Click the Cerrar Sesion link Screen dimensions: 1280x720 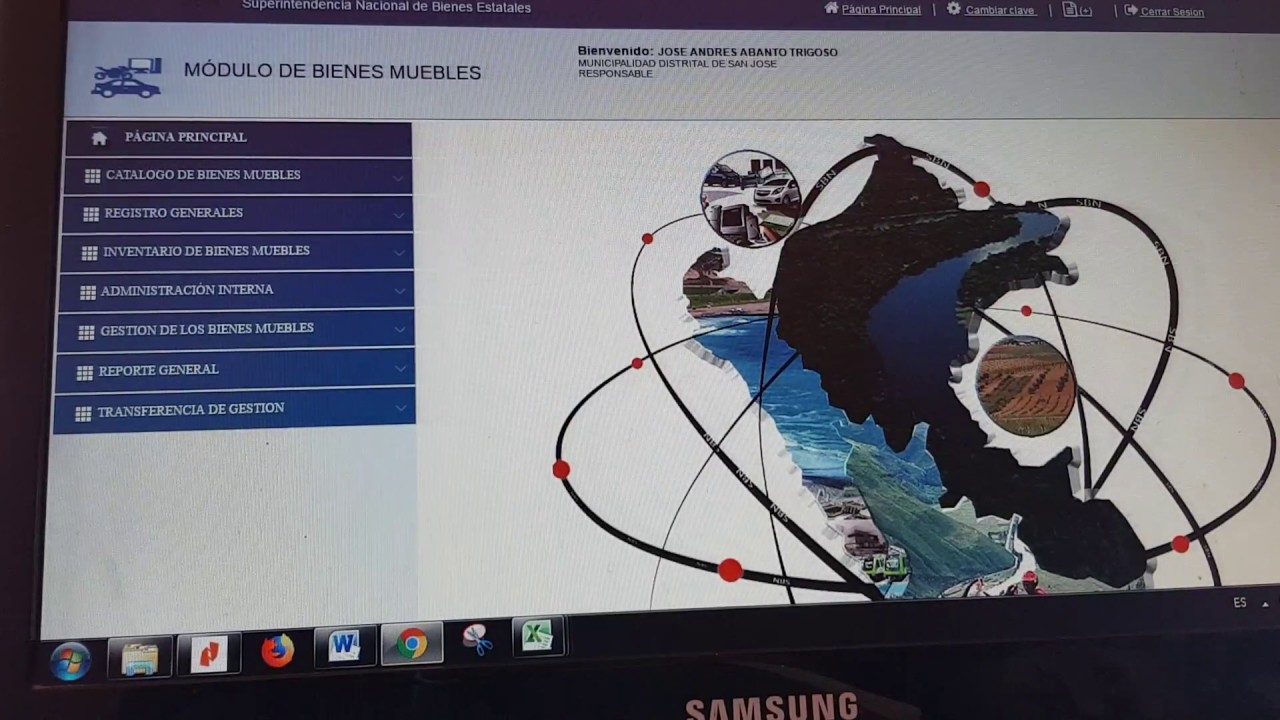1172,12
